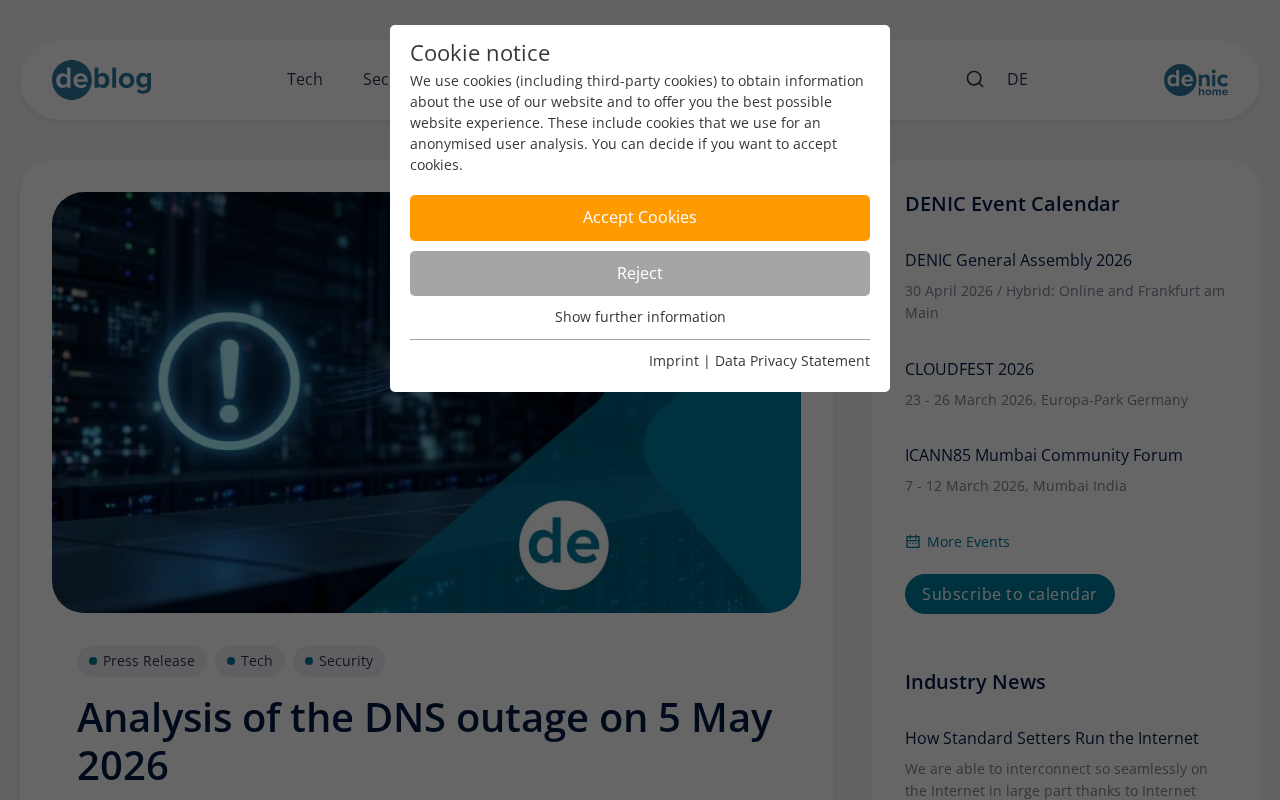Screen dimensions: 1280x800
Task: Click Subscribe to calendar button
Action: (1010, 594)
